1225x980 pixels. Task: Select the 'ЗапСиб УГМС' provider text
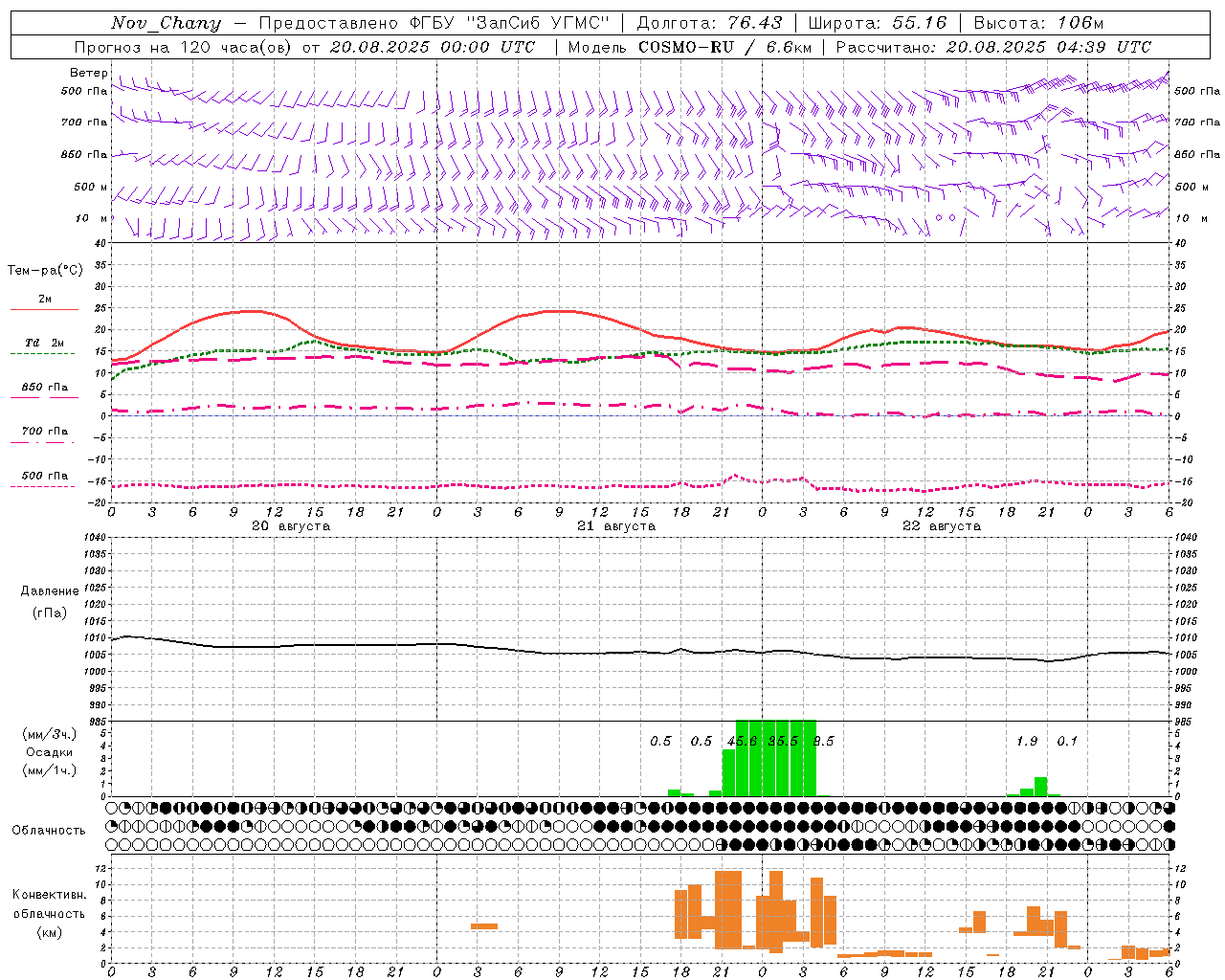click(536, 23)
